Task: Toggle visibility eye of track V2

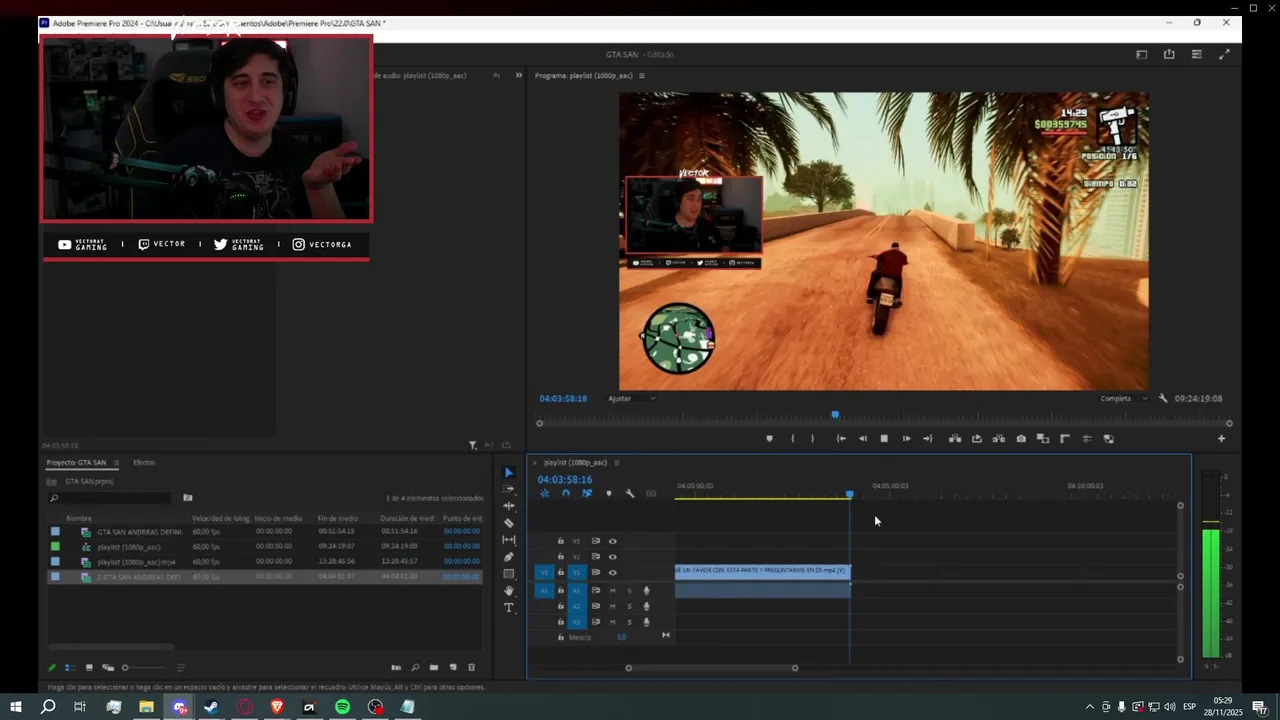Action: 613,557
